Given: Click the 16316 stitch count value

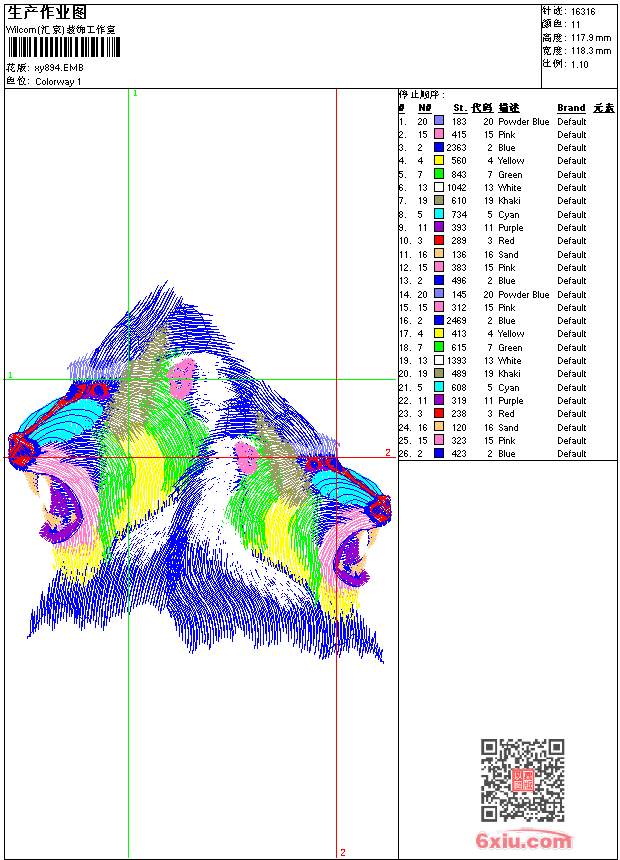Looking at the screenshot, I should [x=582, y=12].
